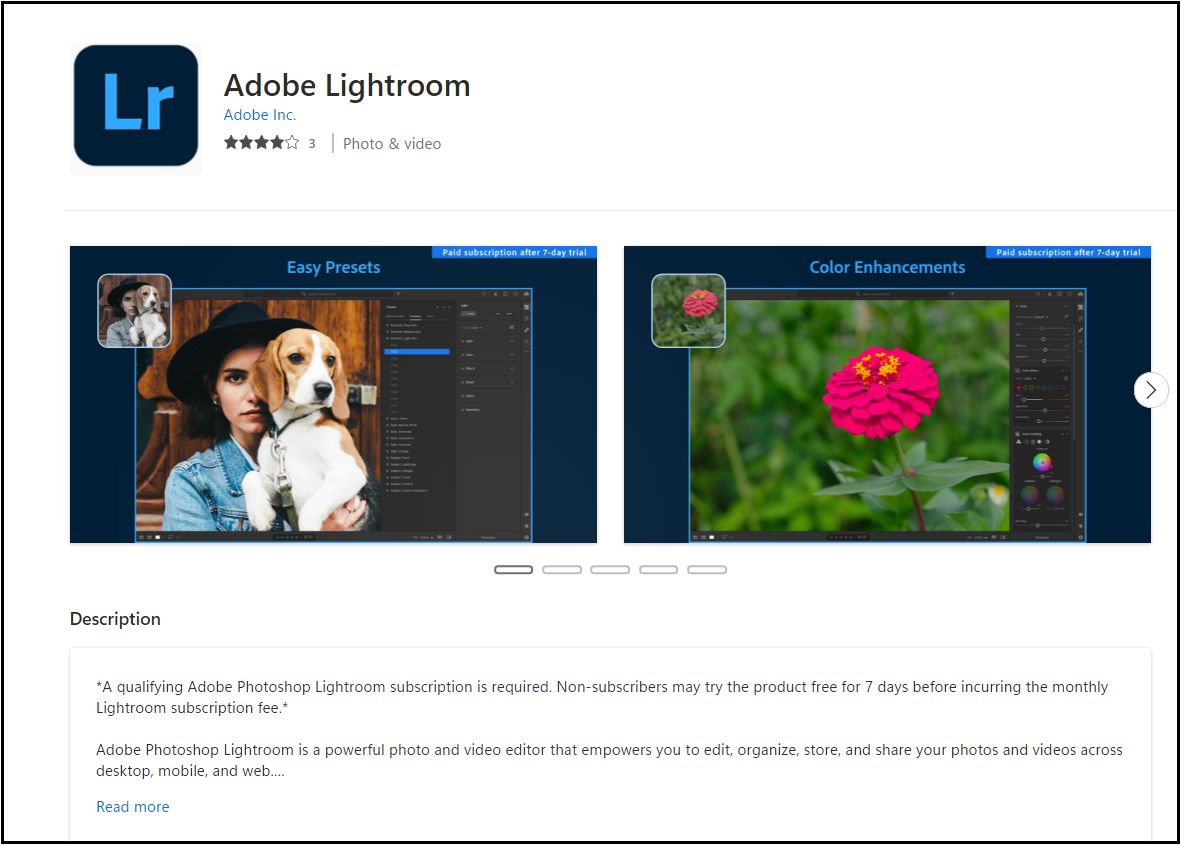The height and width of the screenshot is (845, 1181).
Task: Click the rating count number 3
Action: pos(312,143)
